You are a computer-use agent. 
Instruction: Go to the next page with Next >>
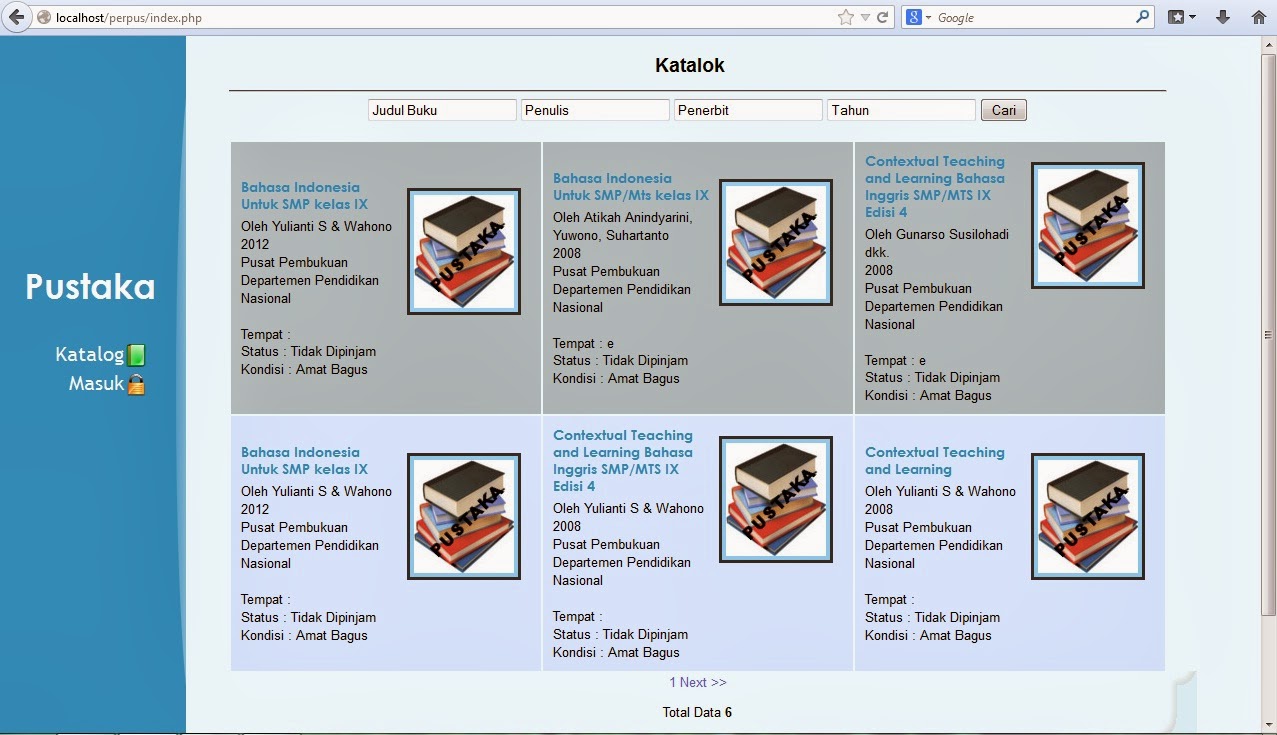(x=703, y=682)
